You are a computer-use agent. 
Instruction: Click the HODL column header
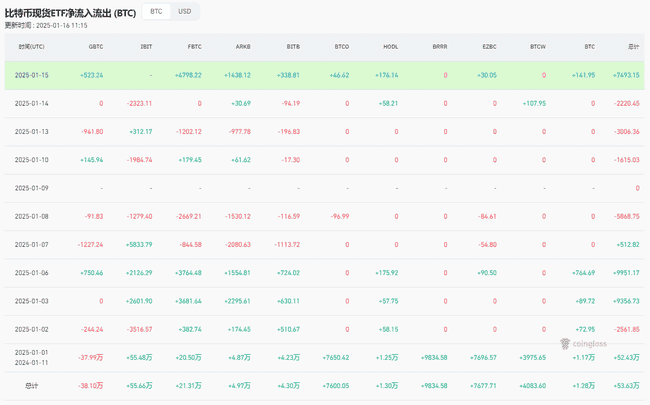point(391,47)
